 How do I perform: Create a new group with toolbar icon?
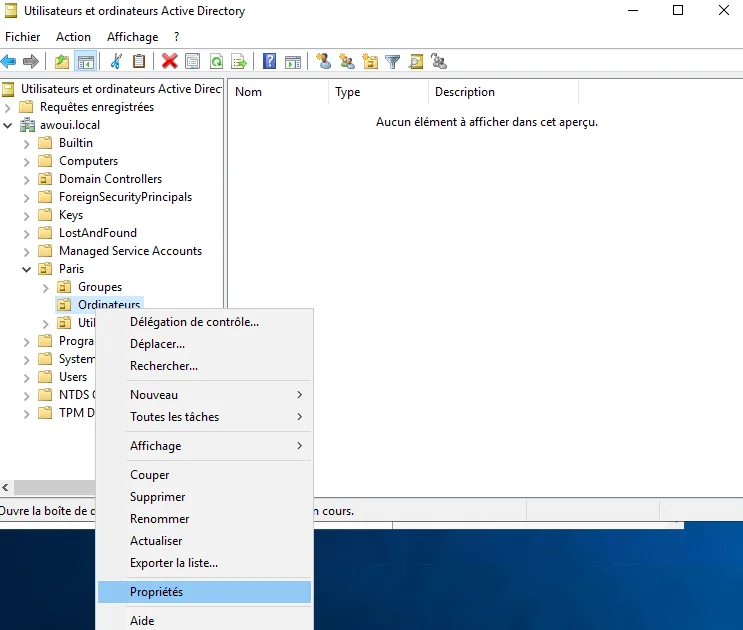[347, 62]
